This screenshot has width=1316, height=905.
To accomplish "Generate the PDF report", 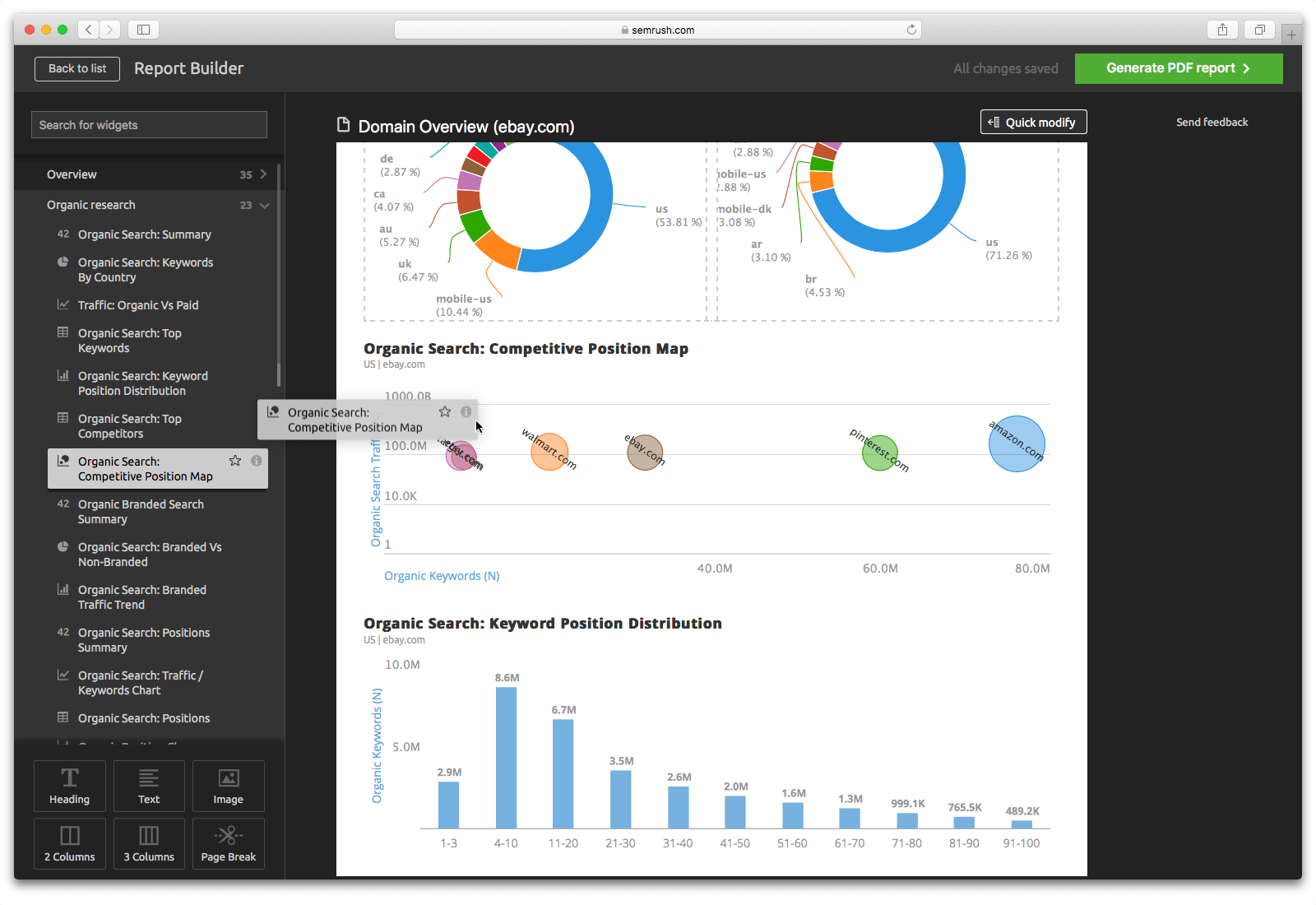I will click(x=1179, y=68).
